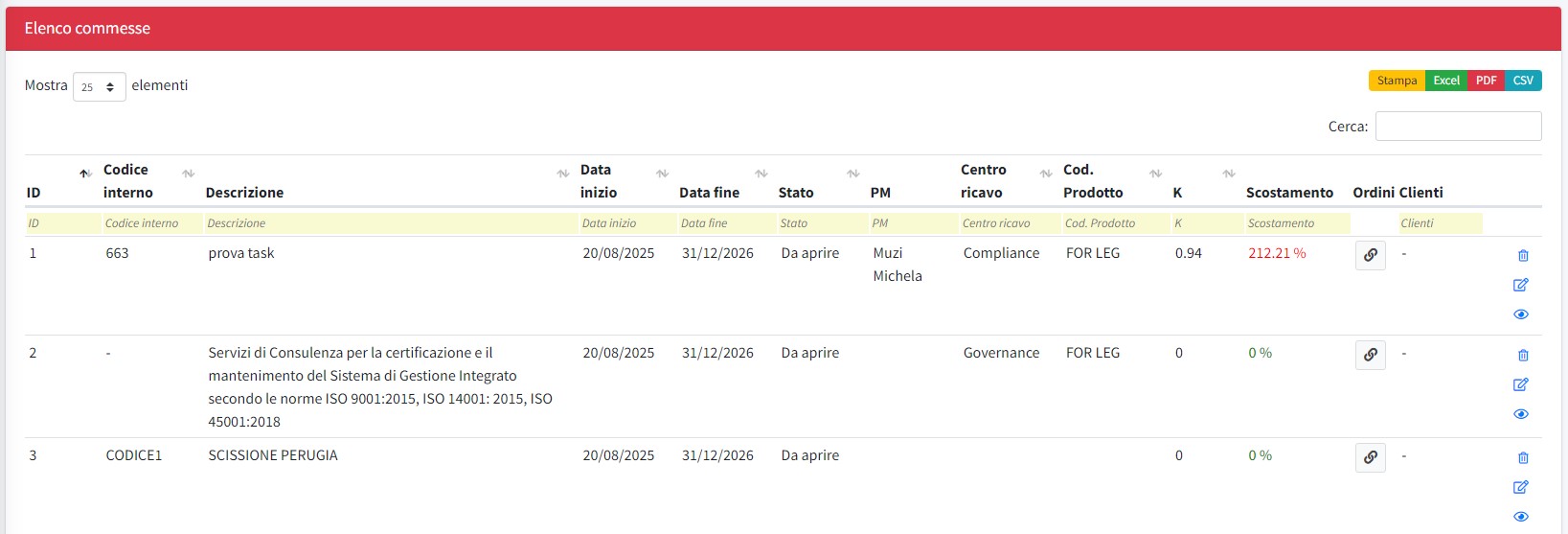
Task: Edit the 'prova task' commessa row
Action: click(x=1520, y=285)
